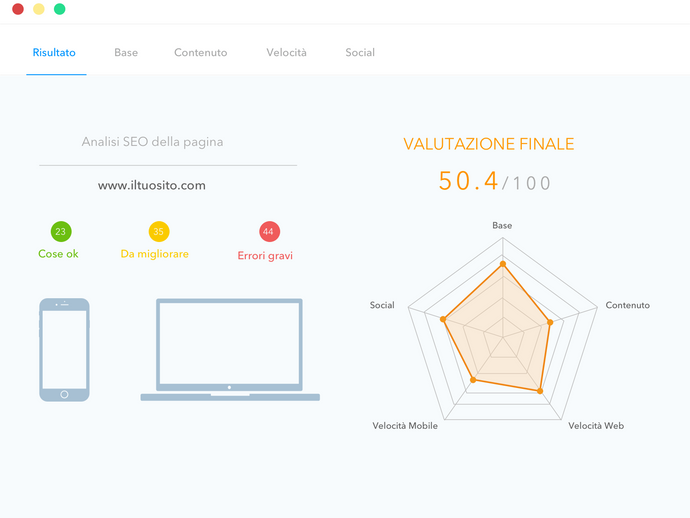Screen dimensions: 690x518
Task: Click the Social axis label of chart
Action: pyautogui.click(x=382, y=305)
